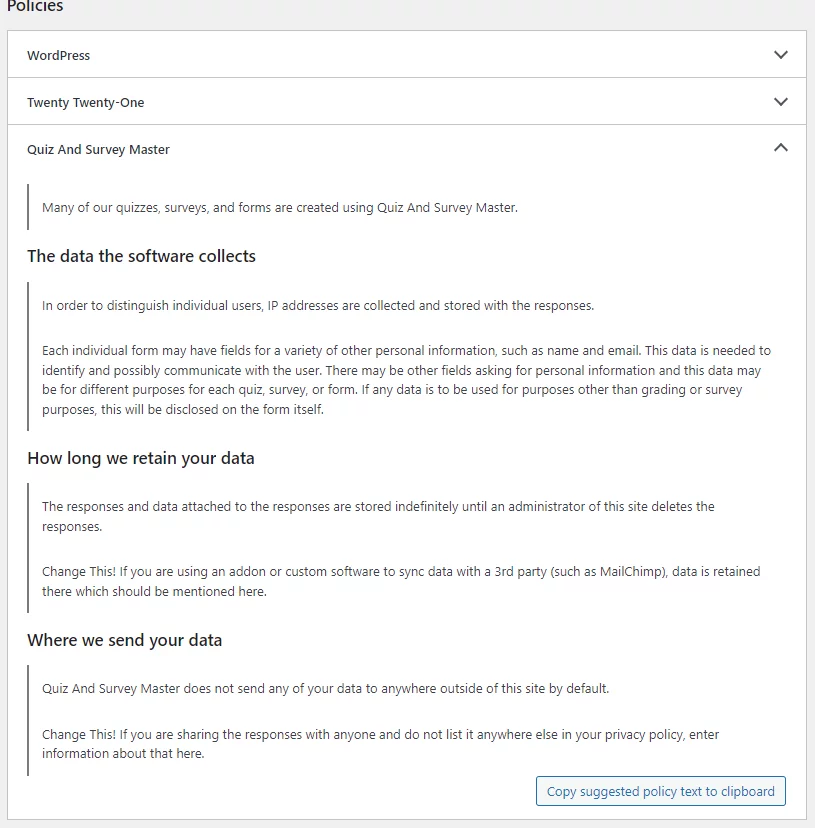Viewport: 815px width, 828px height.
Task: Click "How long we retain your data" heading
Action: coord(141,458)
